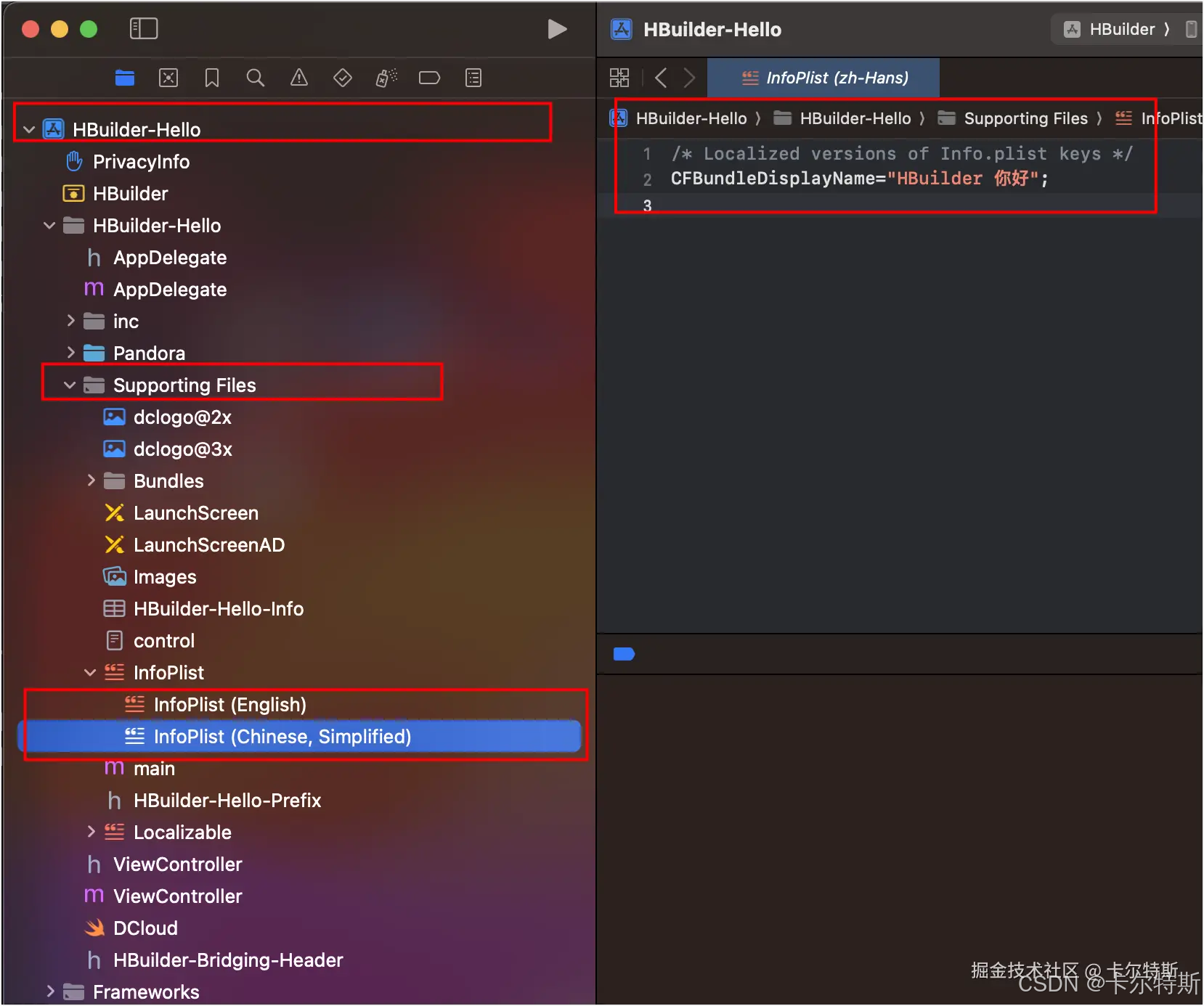Open the Source Control navigator

[168, 78]
